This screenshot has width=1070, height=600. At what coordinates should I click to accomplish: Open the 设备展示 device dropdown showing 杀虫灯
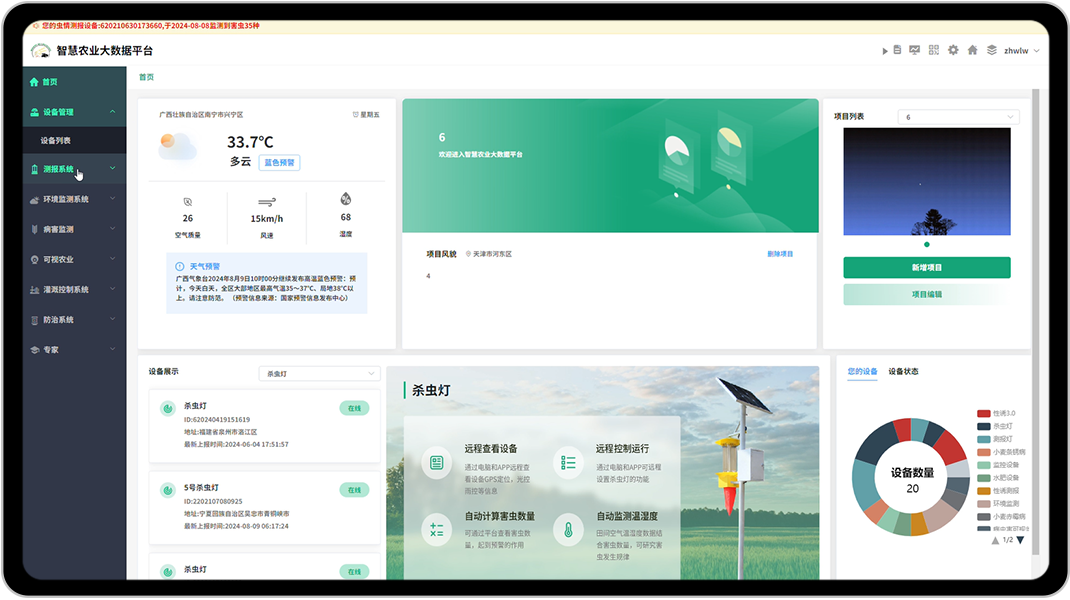[319, 372]
